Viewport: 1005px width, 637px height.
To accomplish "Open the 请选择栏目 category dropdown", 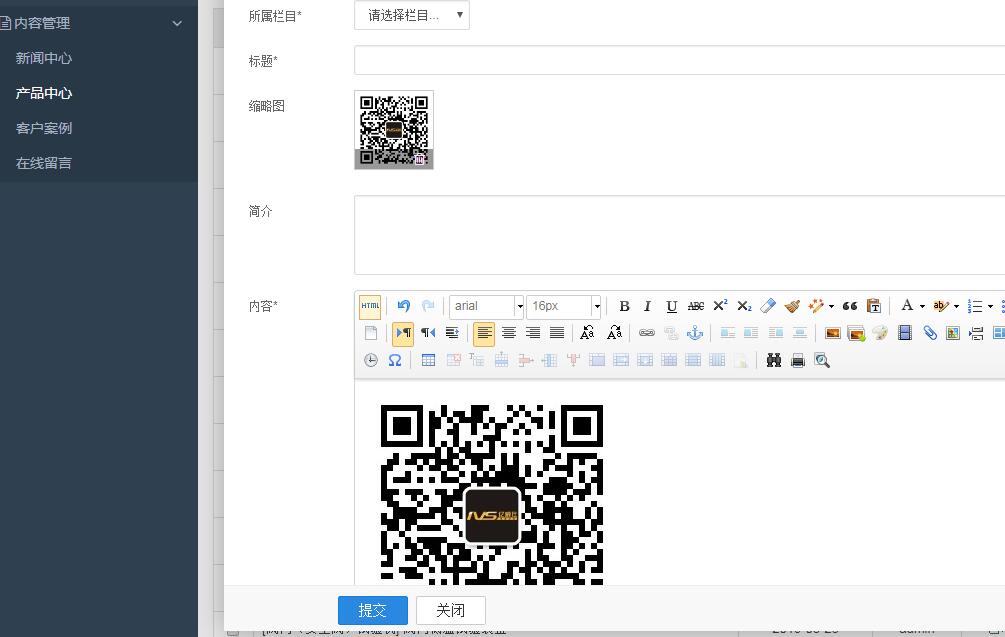I will 411,15.
